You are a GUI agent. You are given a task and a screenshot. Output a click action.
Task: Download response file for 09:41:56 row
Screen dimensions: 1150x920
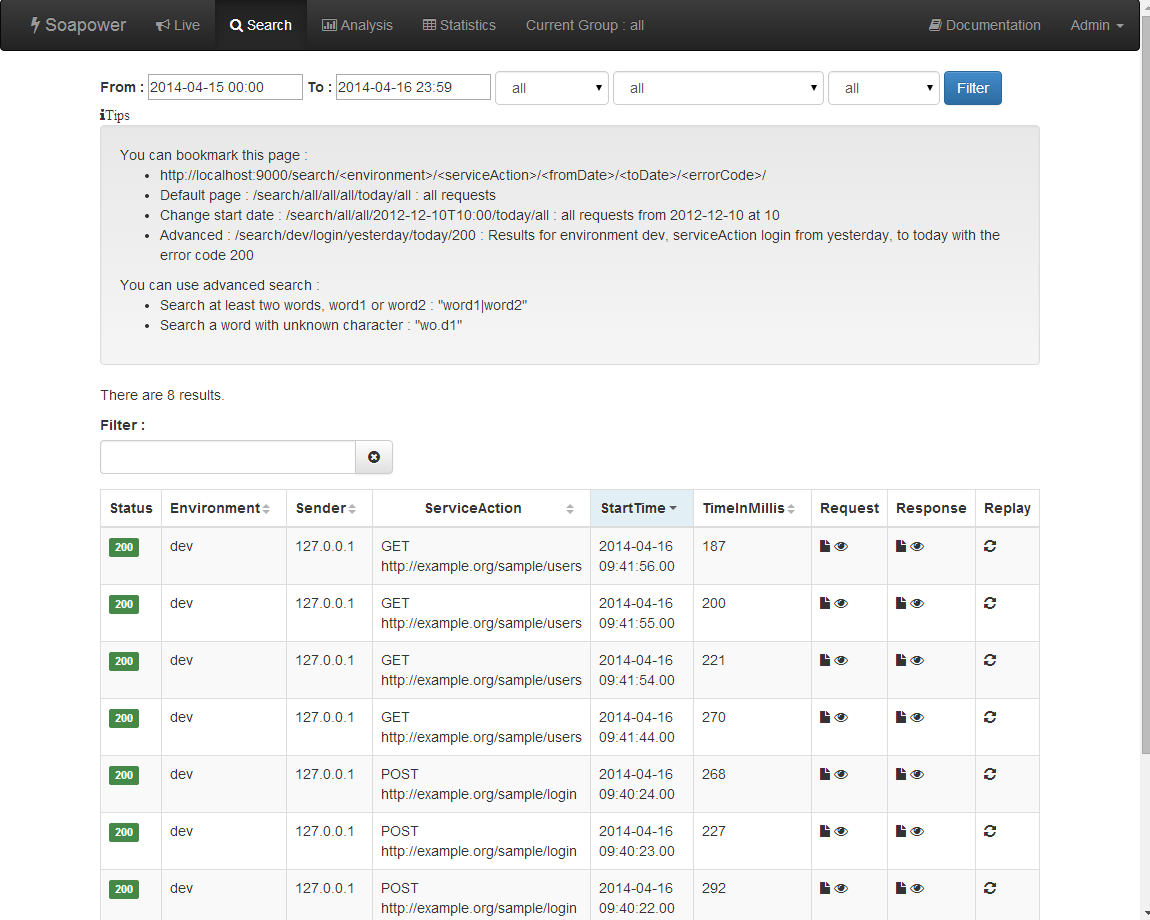pos(901,546)
